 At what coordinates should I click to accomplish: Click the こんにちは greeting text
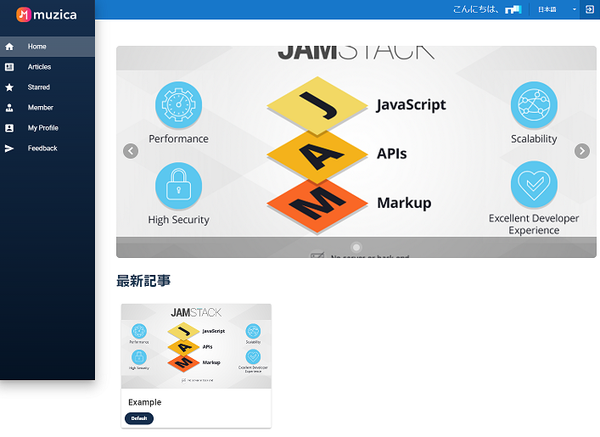(476, 9)
